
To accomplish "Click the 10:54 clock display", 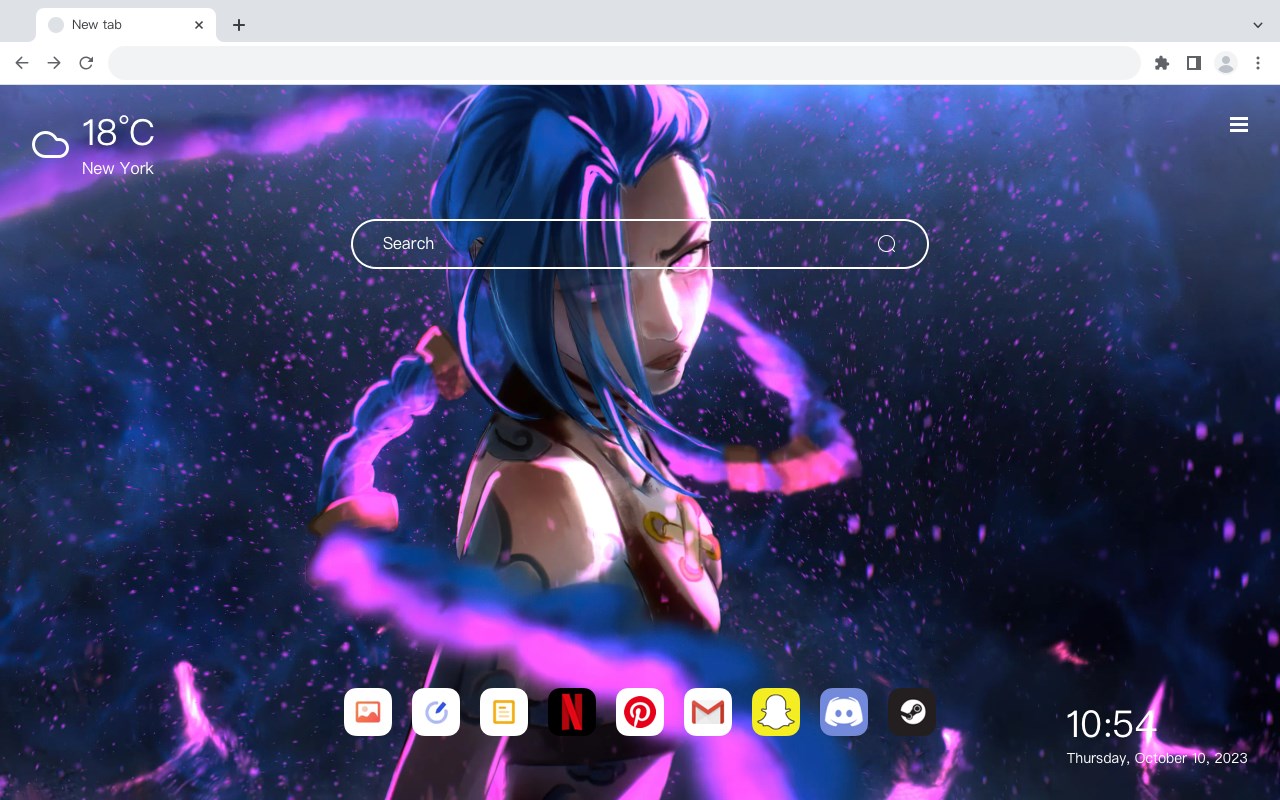I will click(1111, 724).
